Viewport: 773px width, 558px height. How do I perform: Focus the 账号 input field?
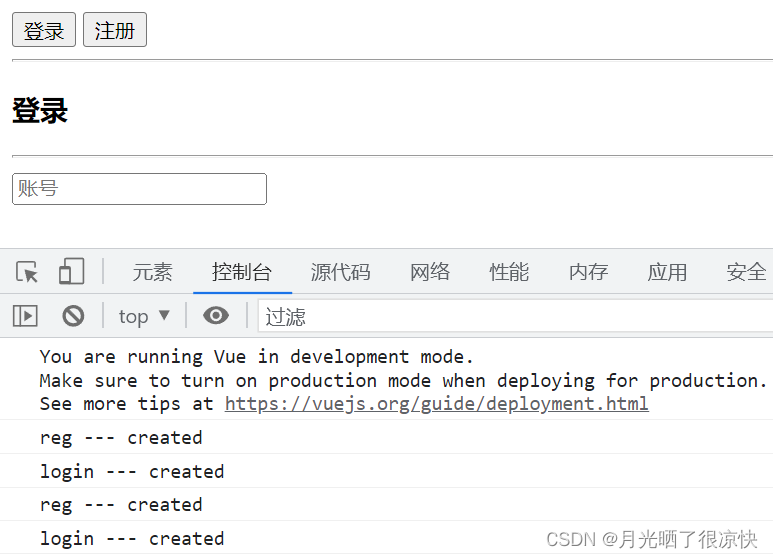[x=140, y=189]
